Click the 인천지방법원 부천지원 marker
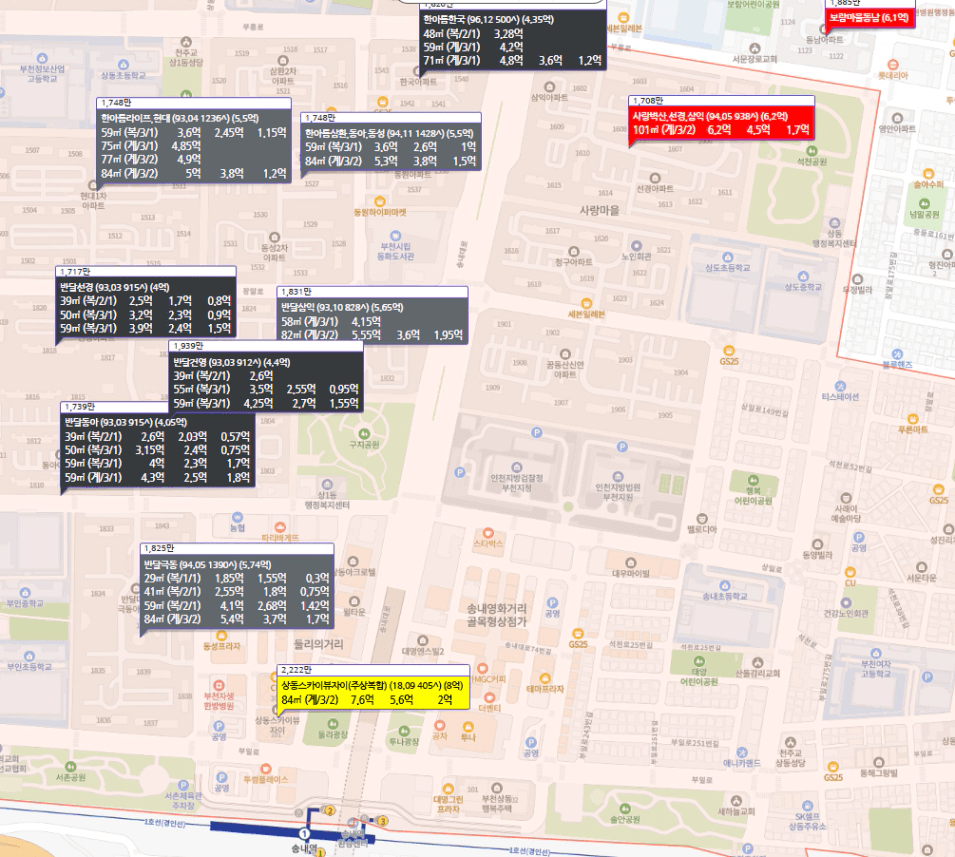955x857 pixels. point(618,477)
